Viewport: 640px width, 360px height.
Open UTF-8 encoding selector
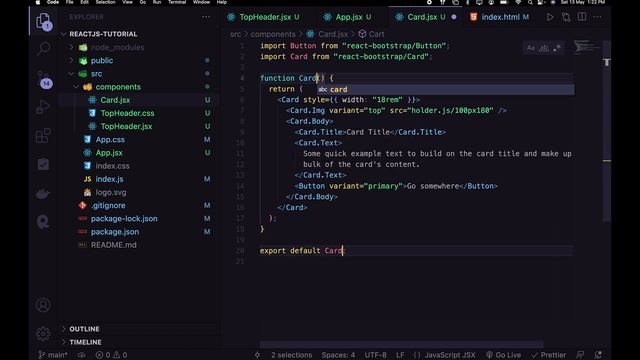coord(376,355)
